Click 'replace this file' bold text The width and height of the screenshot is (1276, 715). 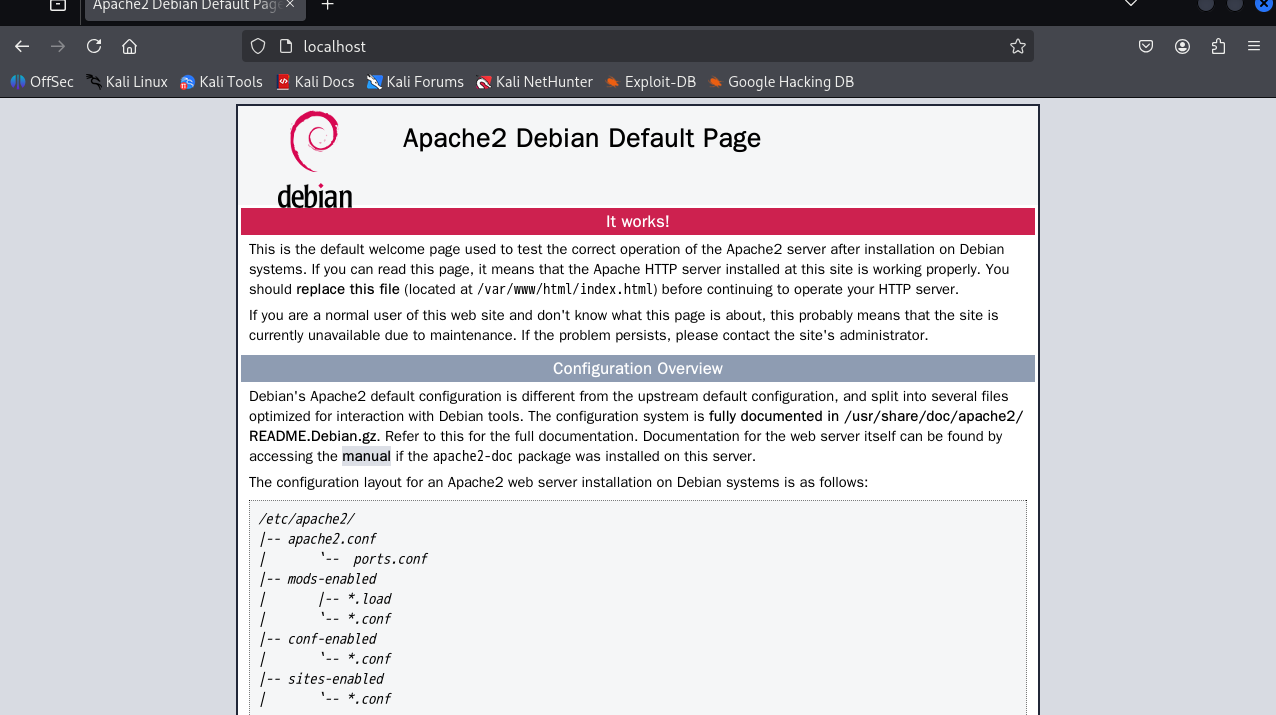[x=348, y=290]
